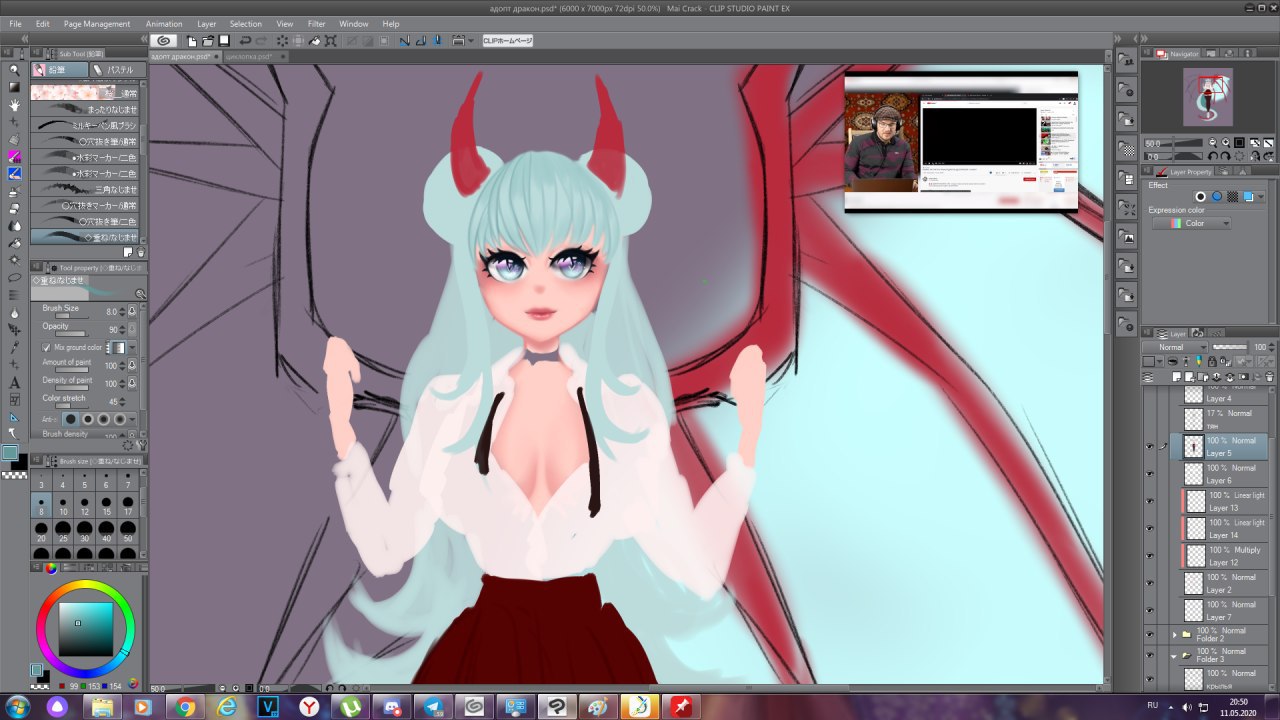The width and height of the screenshot is (1280, 720).
Task: Click the Layer color blue square icon
Action: tap(1248, 197)
